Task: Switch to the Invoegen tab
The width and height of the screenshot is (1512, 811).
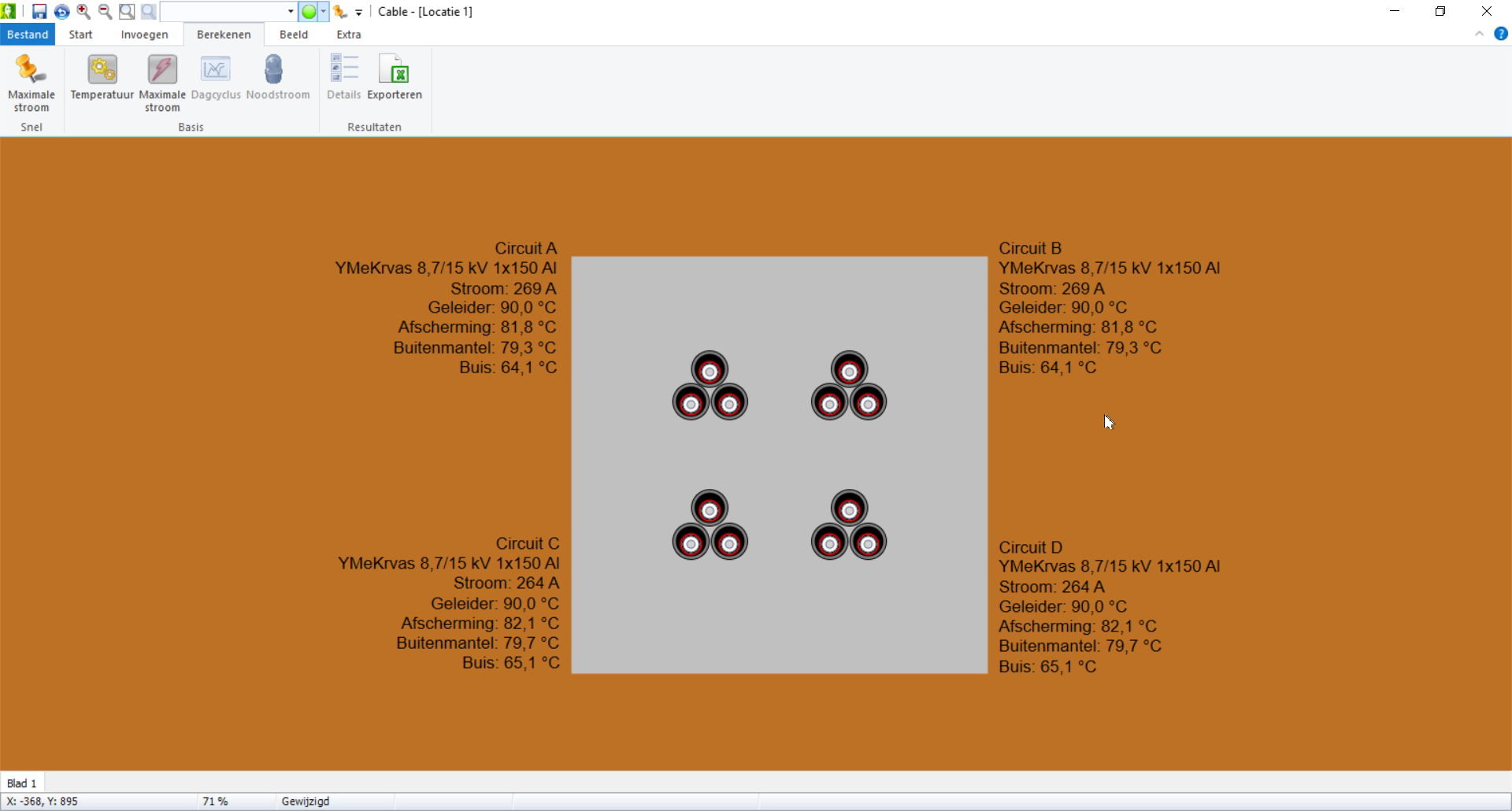Action: pyautogui.click(x=144, y=35)
